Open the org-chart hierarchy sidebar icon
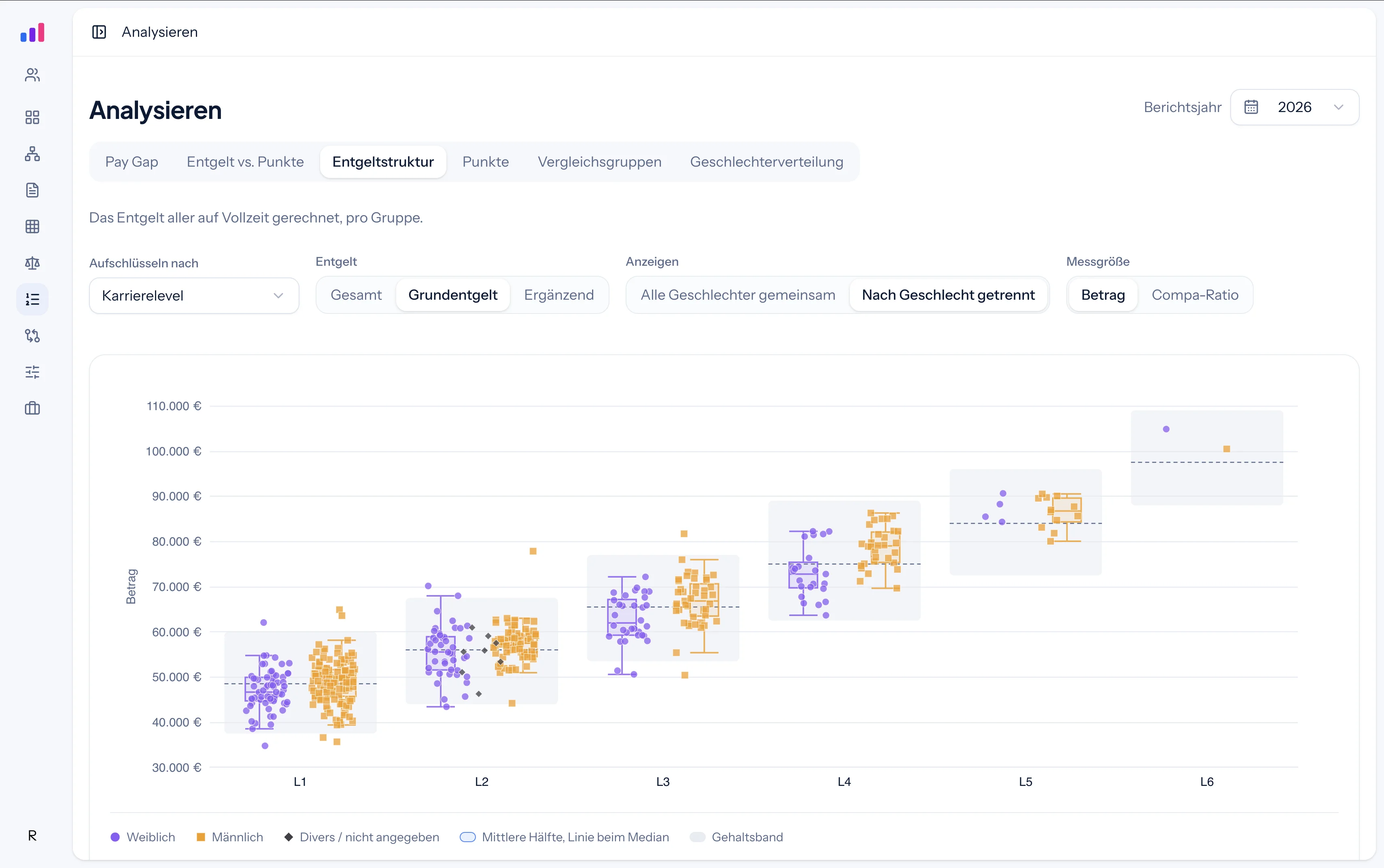Screen dimensions: 1384x868 32,154
